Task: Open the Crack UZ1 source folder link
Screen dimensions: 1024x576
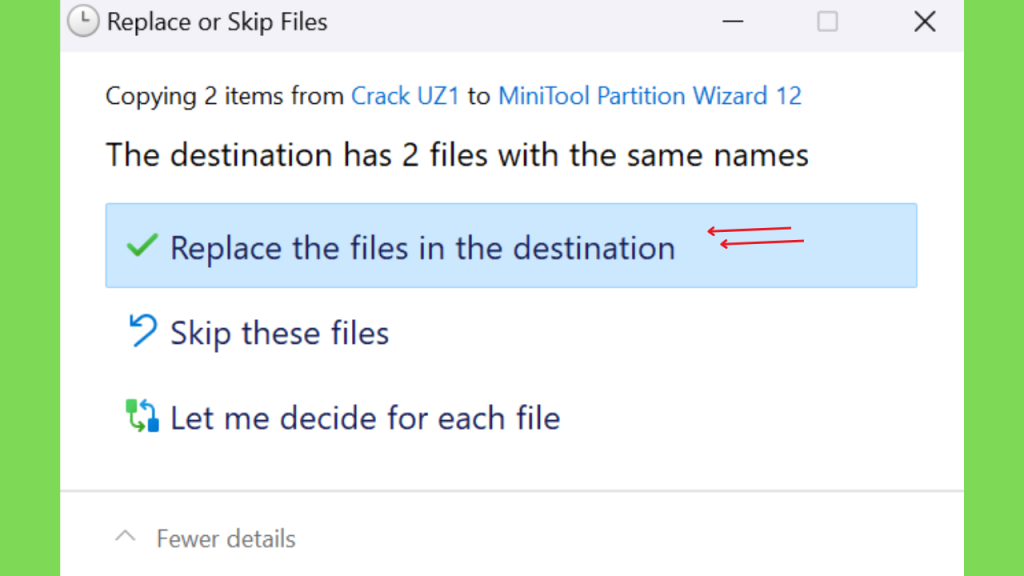Action: (406, 96)
